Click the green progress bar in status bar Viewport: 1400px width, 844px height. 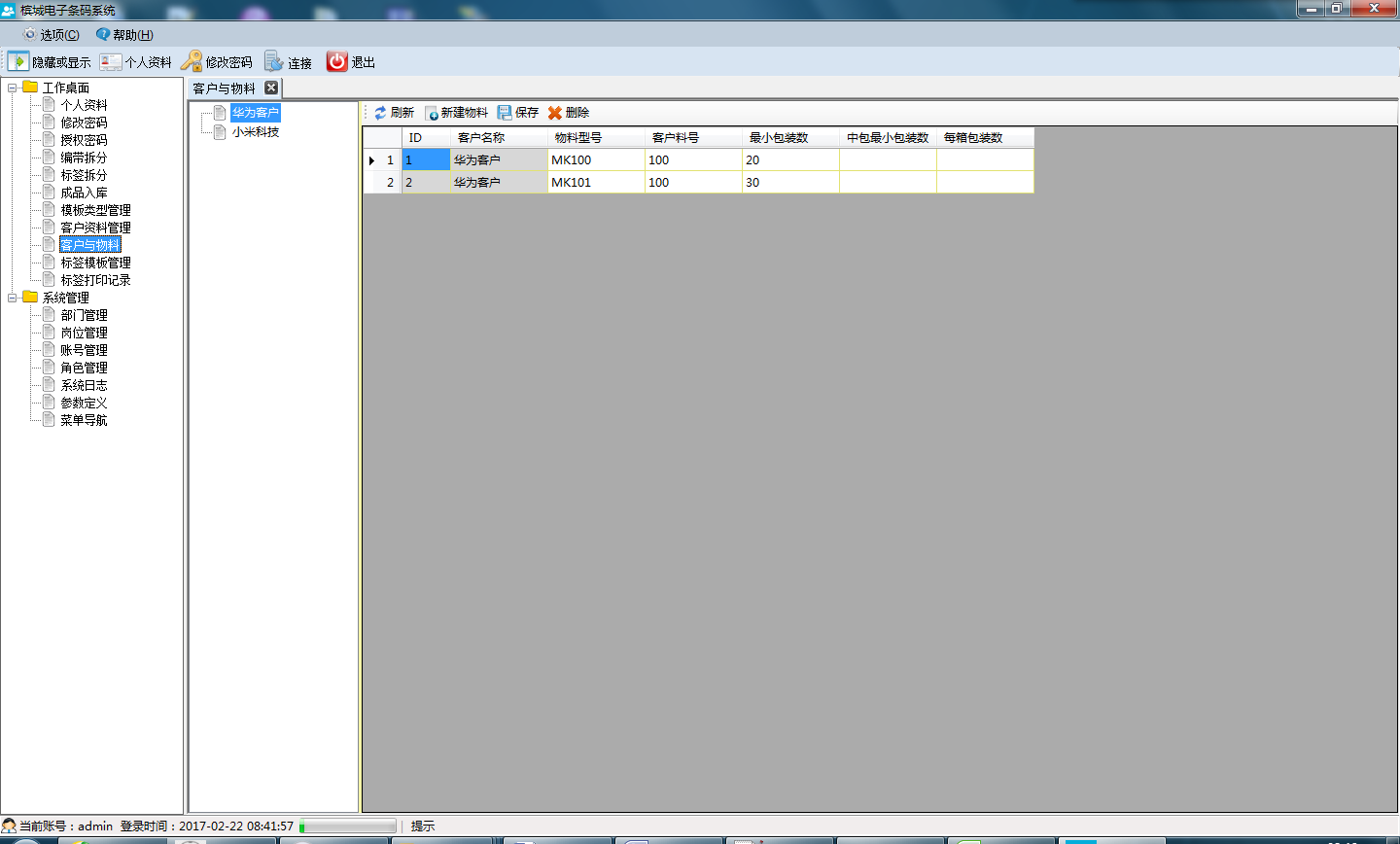(x=348, y=826)
